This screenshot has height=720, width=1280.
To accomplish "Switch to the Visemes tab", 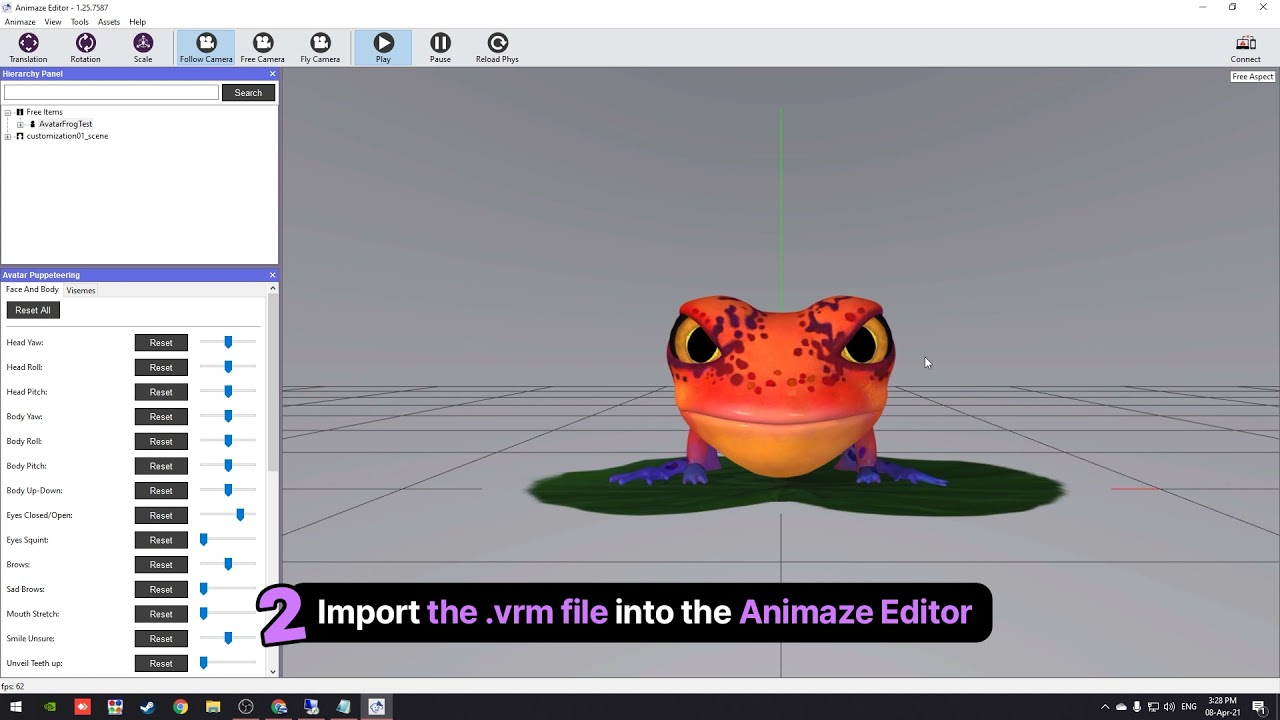I will (81, 290).
